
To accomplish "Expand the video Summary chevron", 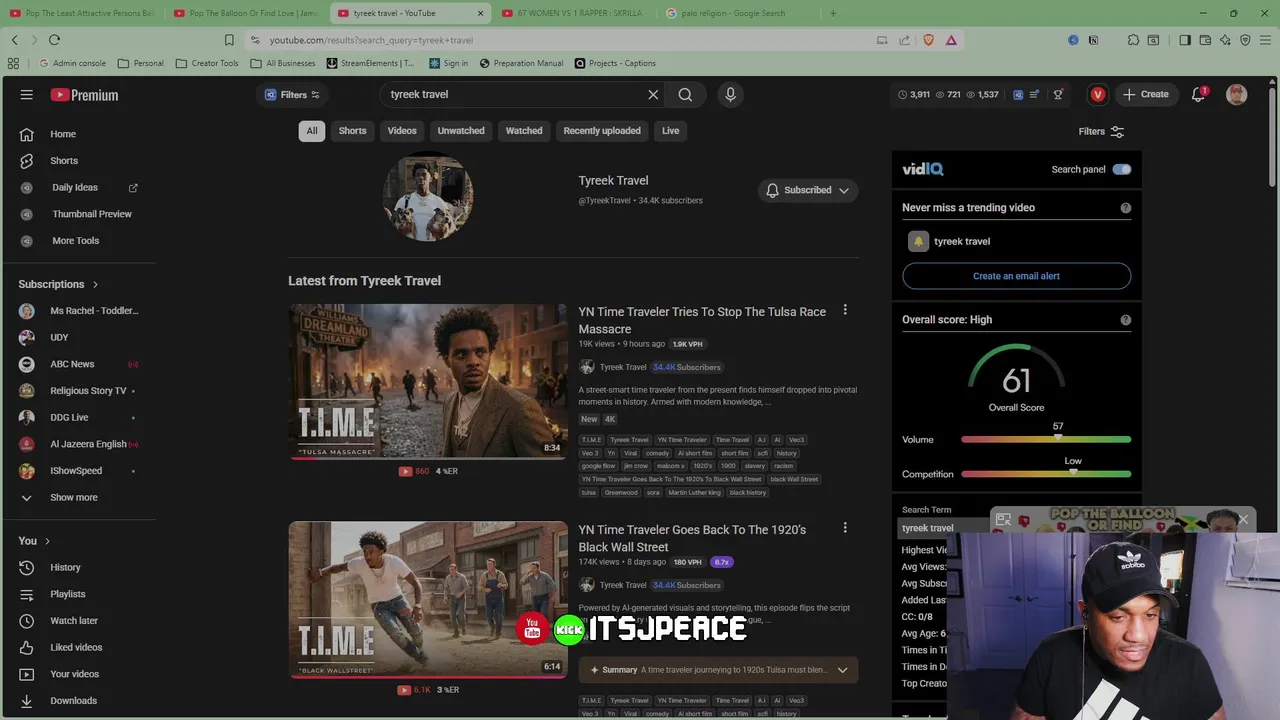I will pos(842,670).
